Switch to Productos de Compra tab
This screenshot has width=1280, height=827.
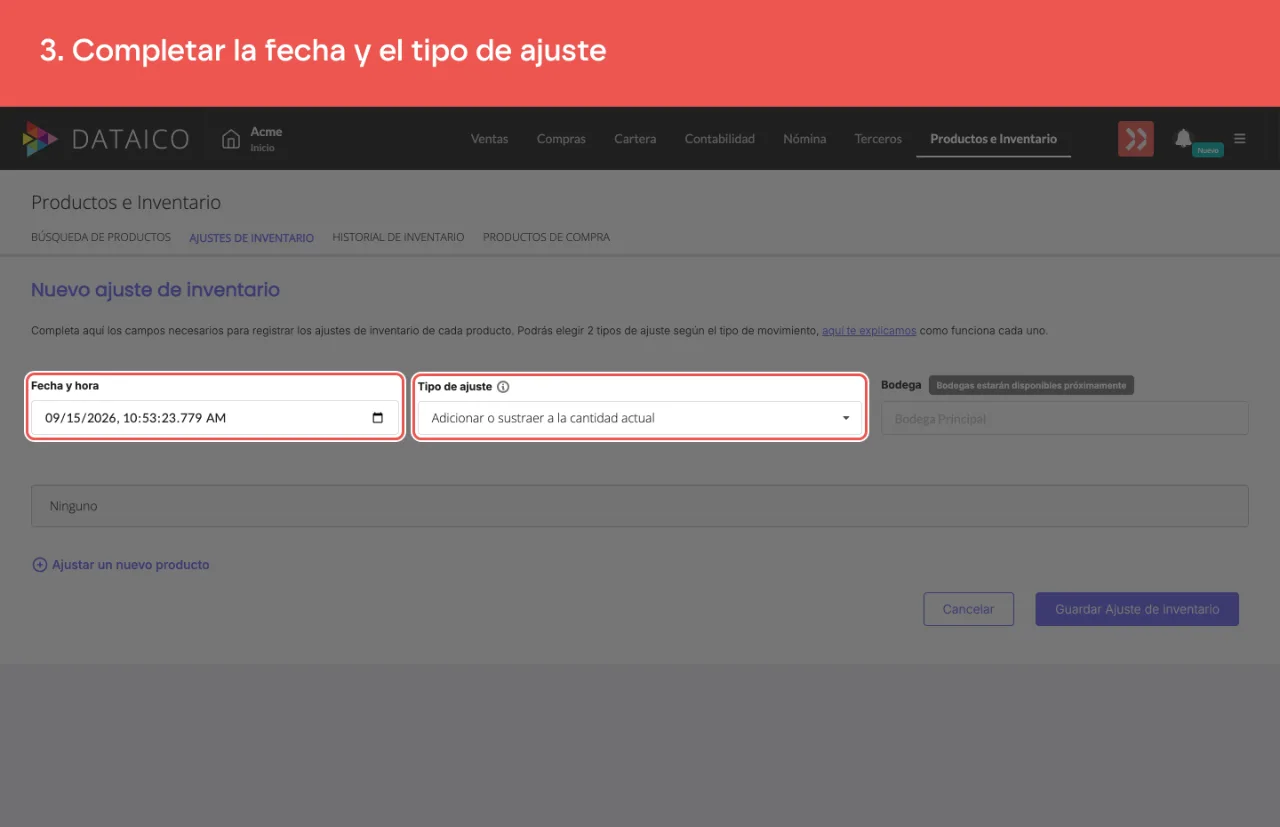coord(546,238)
